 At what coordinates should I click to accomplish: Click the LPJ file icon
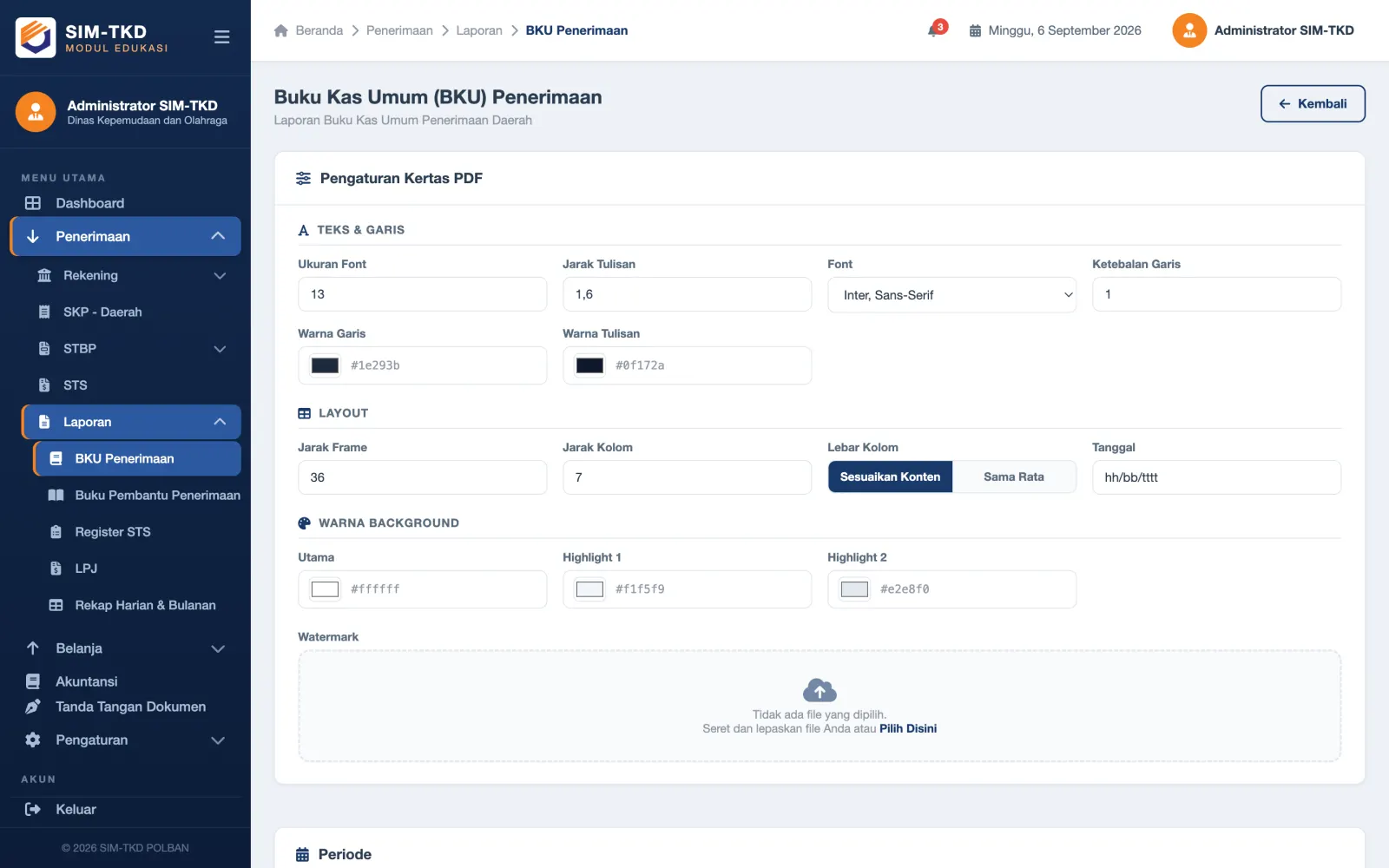(56, 568)
